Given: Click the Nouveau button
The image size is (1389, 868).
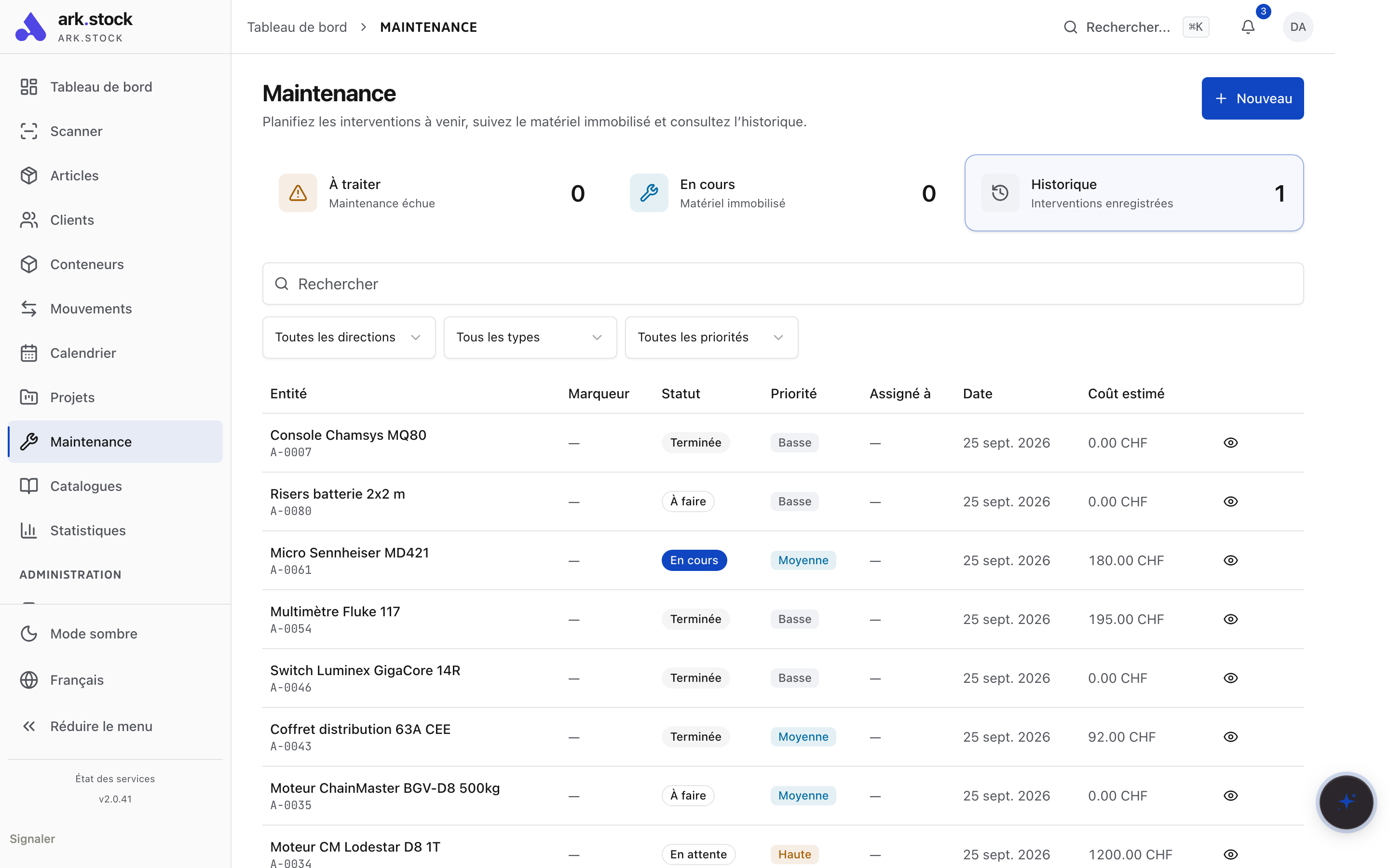Looking at the screenshot, I should (x=1253, y=98).
